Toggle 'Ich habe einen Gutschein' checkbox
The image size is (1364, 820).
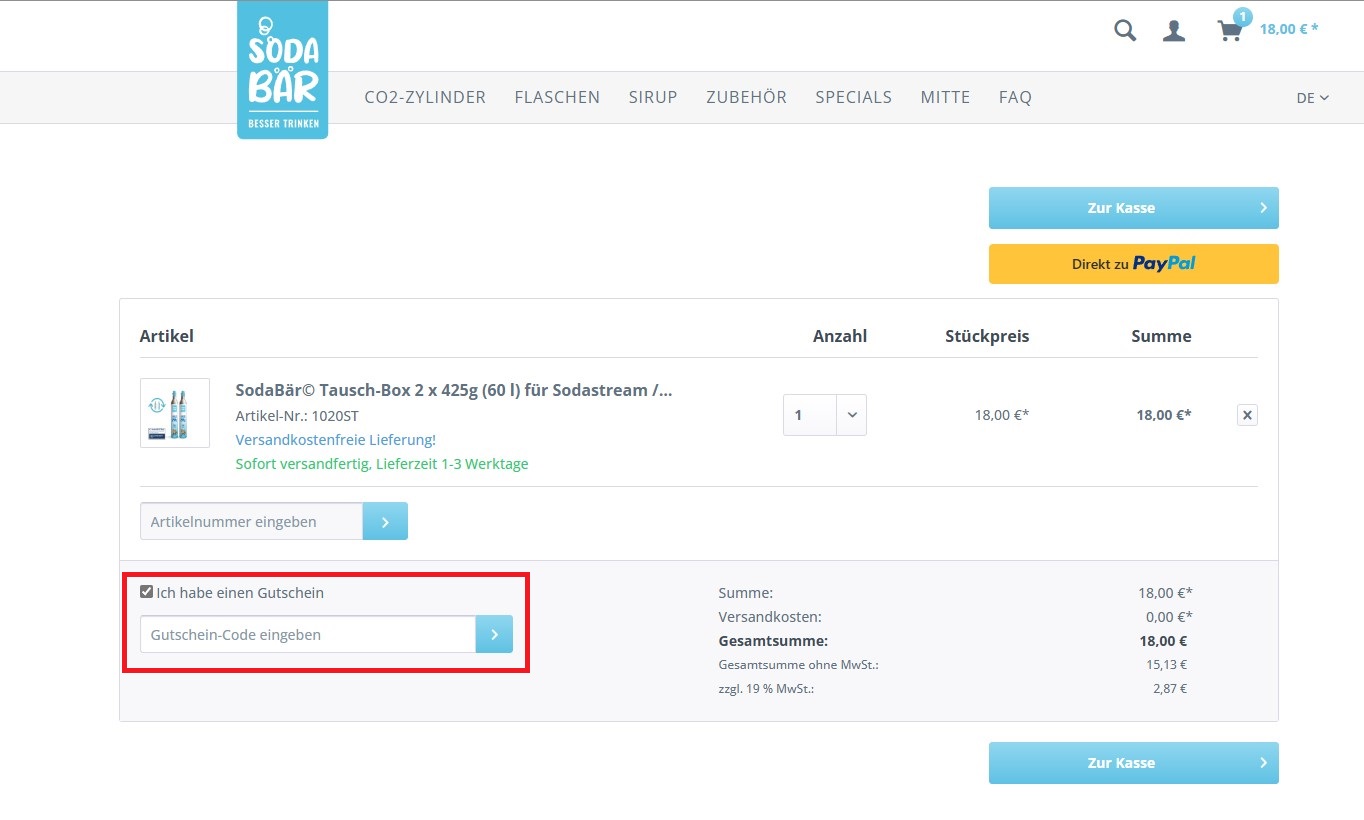pyautogui.click(x=147, y=592)
